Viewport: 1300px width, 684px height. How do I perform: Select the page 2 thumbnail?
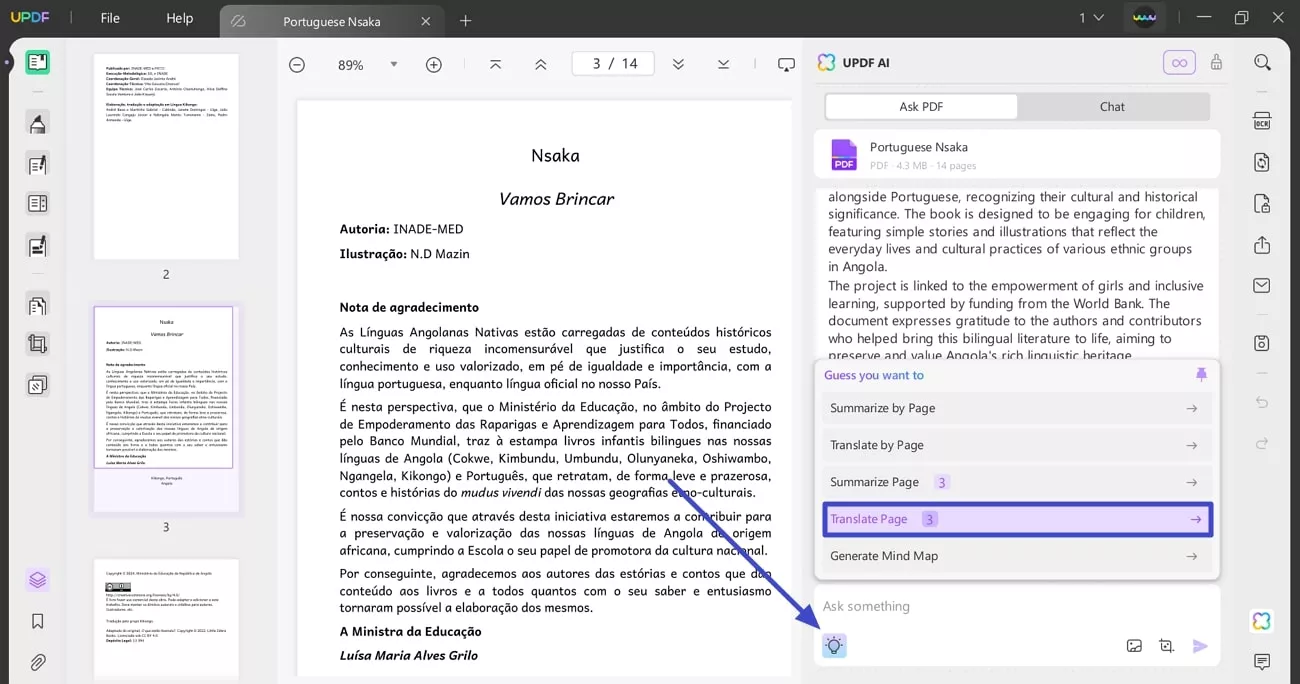pos(166,156)
